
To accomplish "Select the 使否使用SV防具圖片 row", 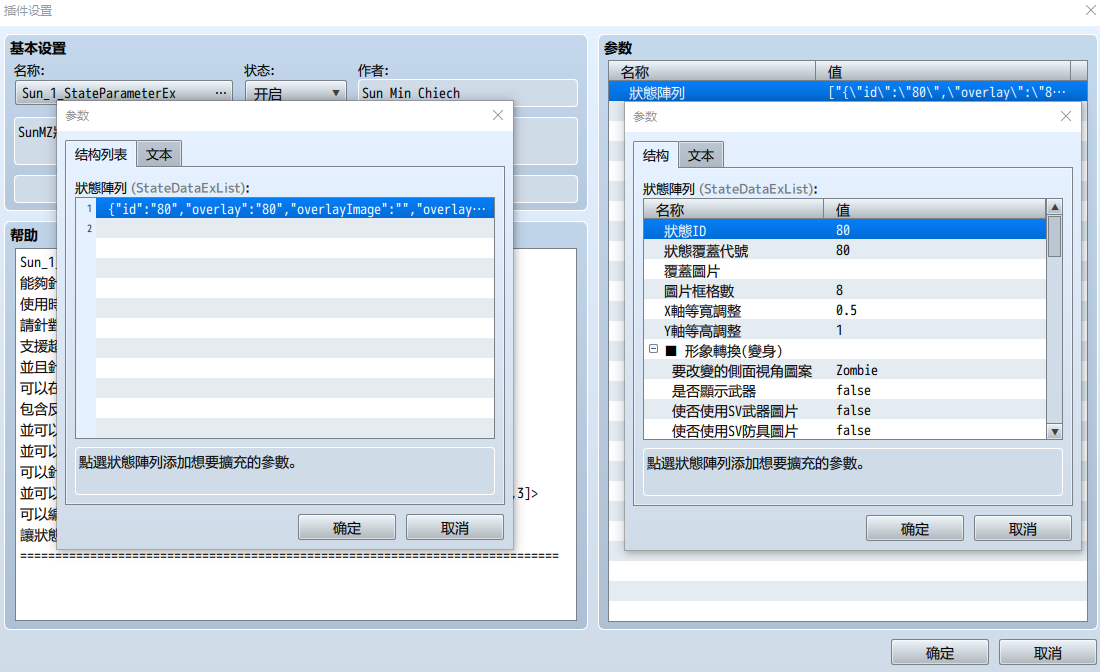I will (845, 431).
